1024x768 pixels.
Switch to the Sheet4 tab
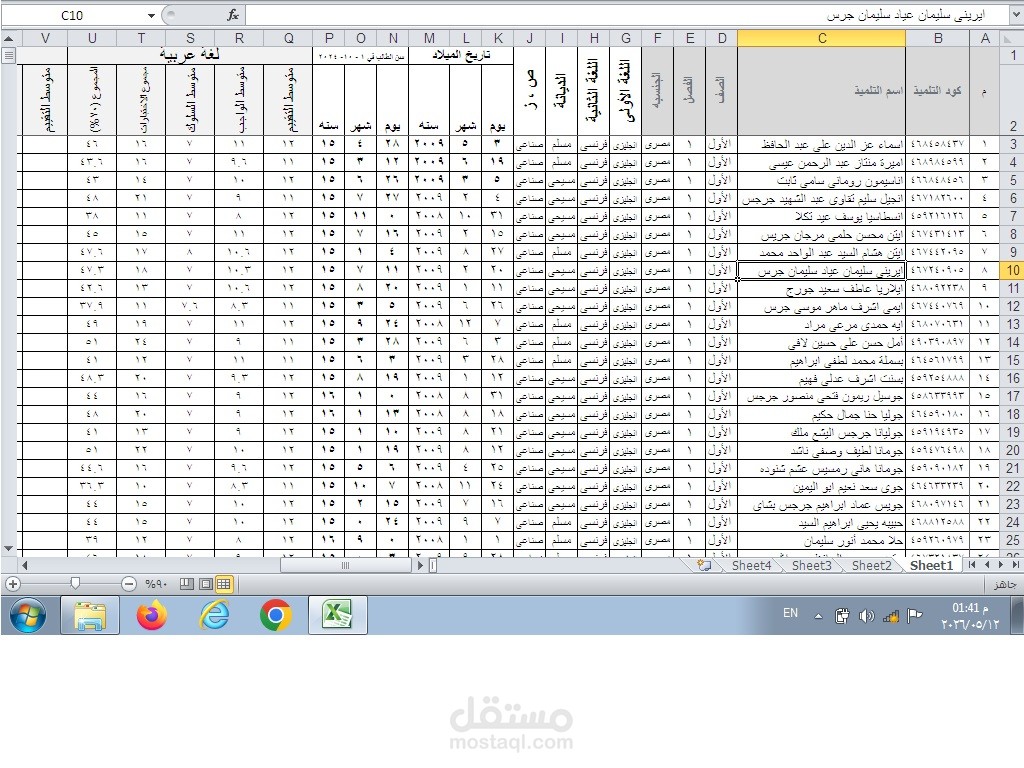752,566
